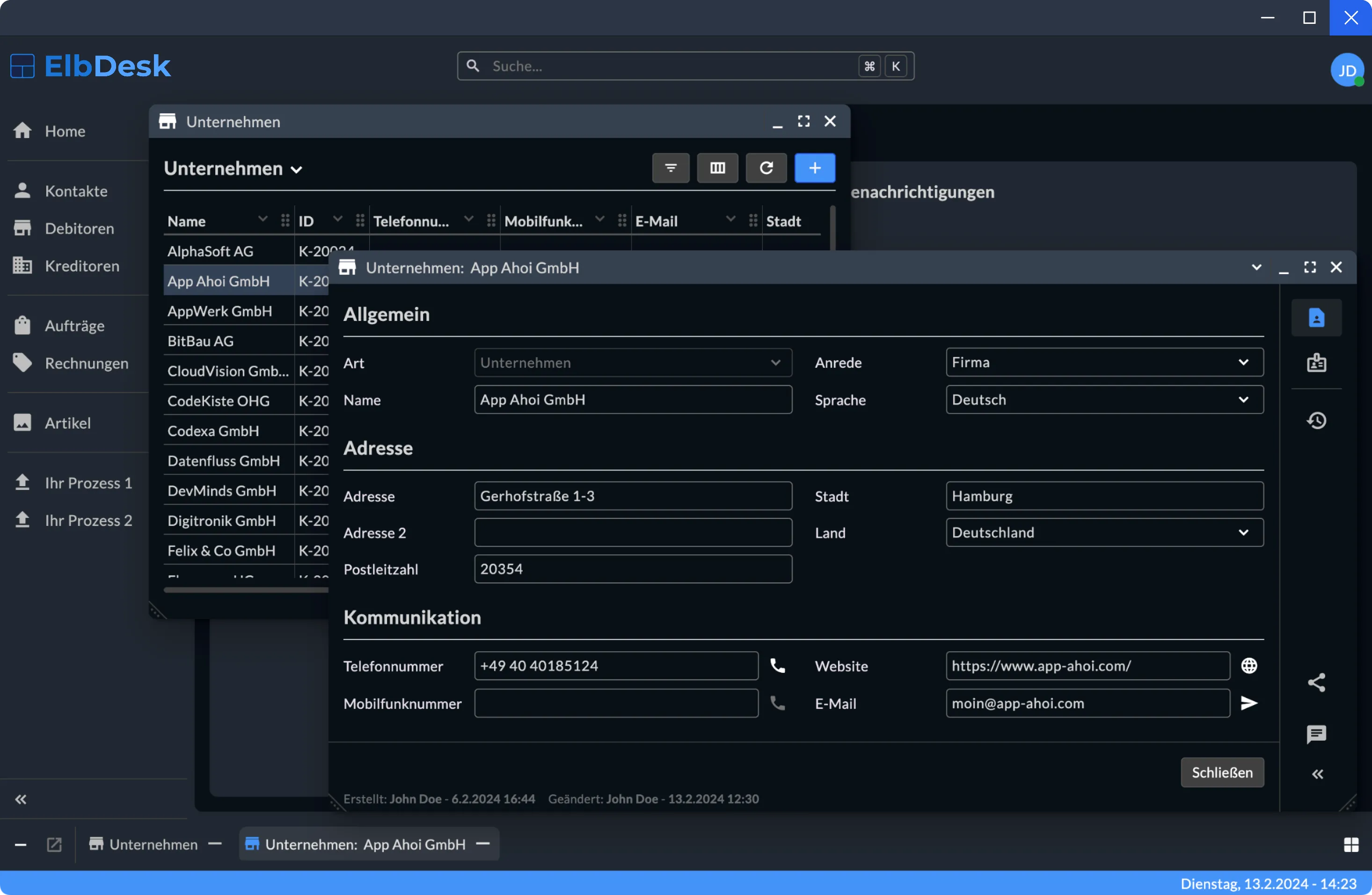
Task: Call the Telefonnummer using the phone icon
Action: [777, 666]
